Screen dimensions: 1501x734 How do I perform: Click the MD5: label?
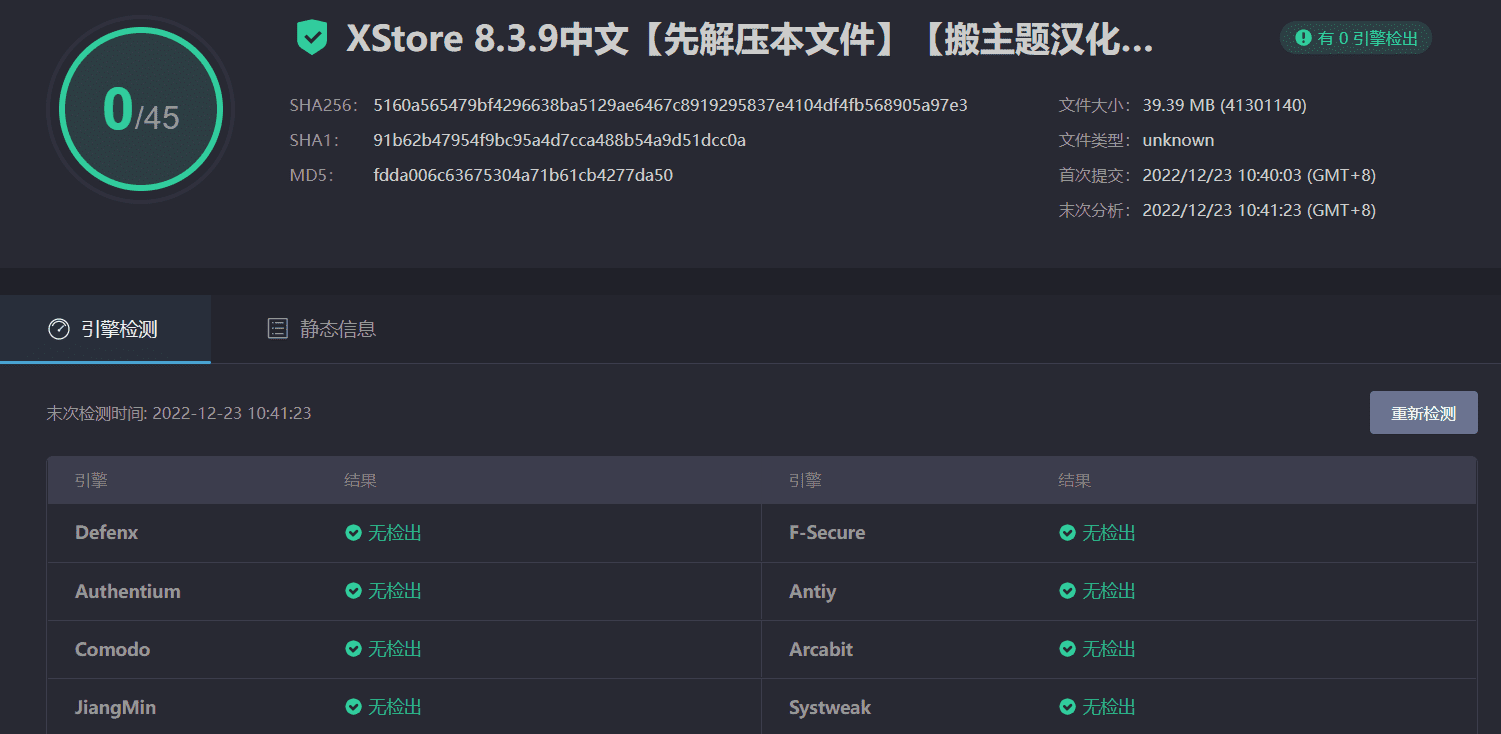pos(312,175)
